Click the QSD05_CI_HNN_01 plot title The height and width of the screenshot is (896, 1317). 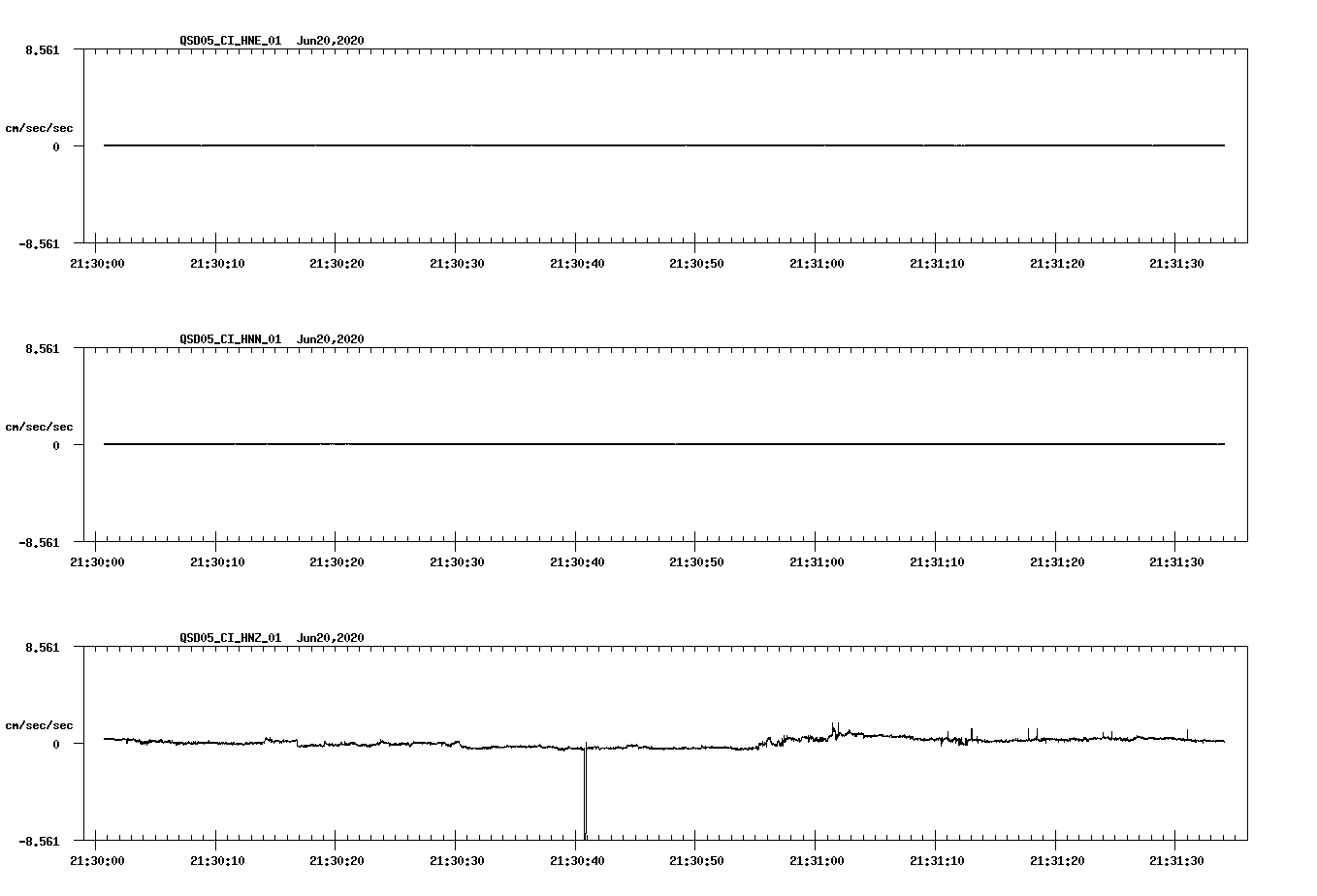click(x=231, y=339)
